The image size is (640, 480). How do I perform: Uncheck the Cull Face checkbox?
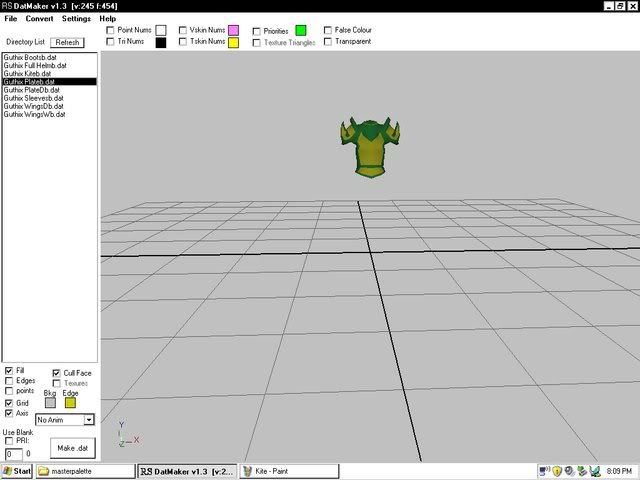pos(57,373)
